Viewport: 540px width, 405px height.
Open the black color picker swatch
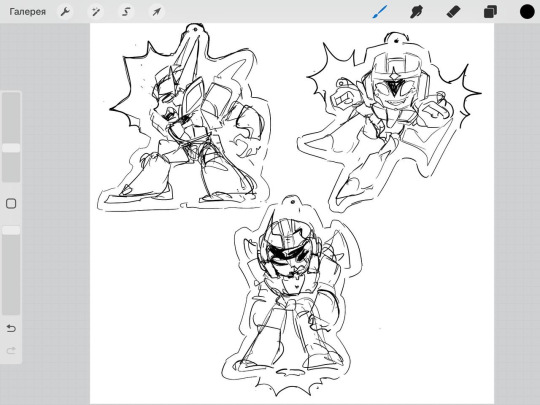tap(527, 12)
